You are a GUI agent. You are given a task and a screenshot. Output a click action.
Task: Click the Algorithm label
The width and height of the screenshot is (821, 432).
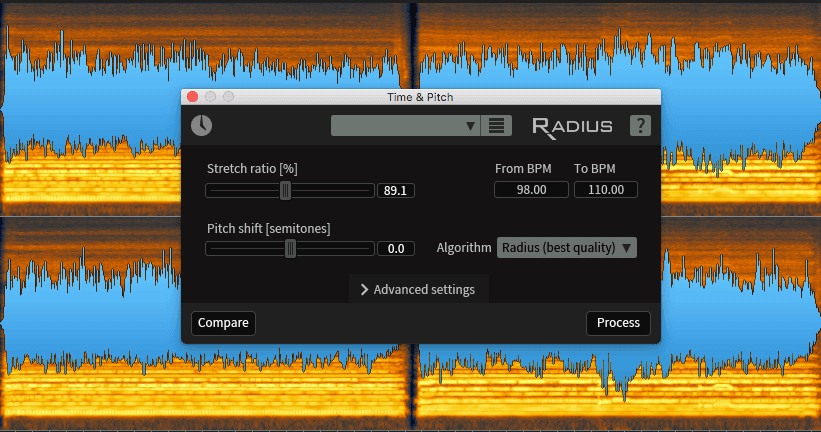[x=464, y=248]
